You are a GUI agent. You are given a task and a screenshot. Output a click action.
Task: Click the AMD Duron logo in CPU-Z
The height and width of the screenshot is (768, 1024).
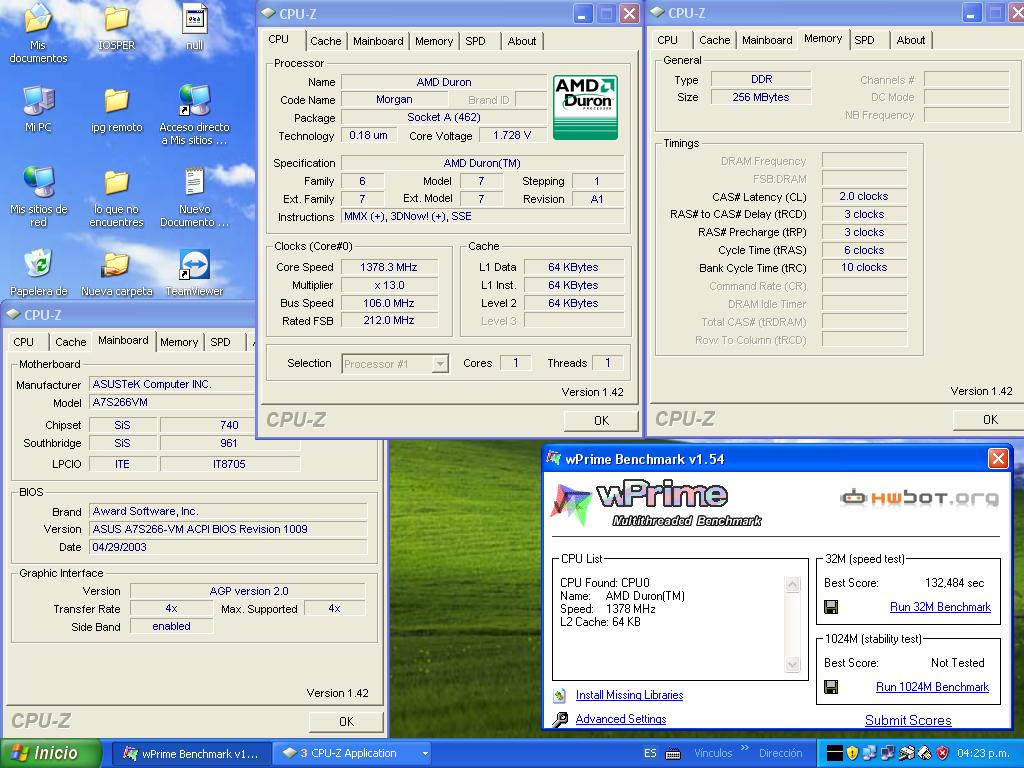click(585, 107)
